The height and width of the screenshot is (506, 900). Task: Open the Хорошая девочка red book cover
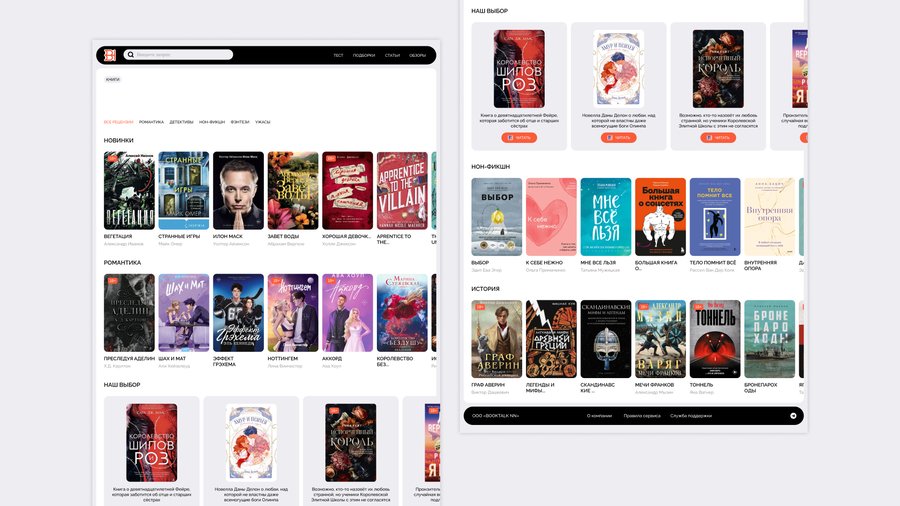click(347, 190)
